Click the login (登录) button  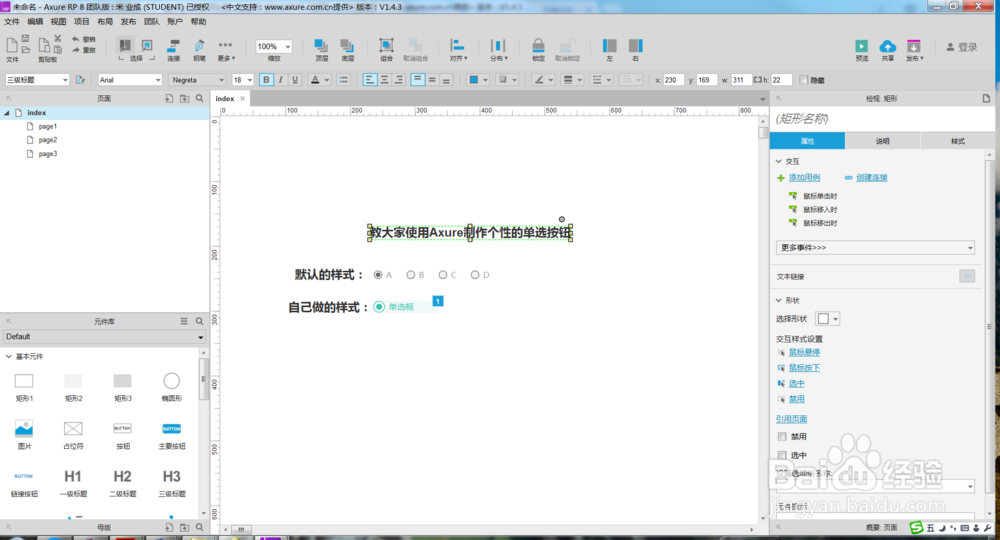point(962,47)
